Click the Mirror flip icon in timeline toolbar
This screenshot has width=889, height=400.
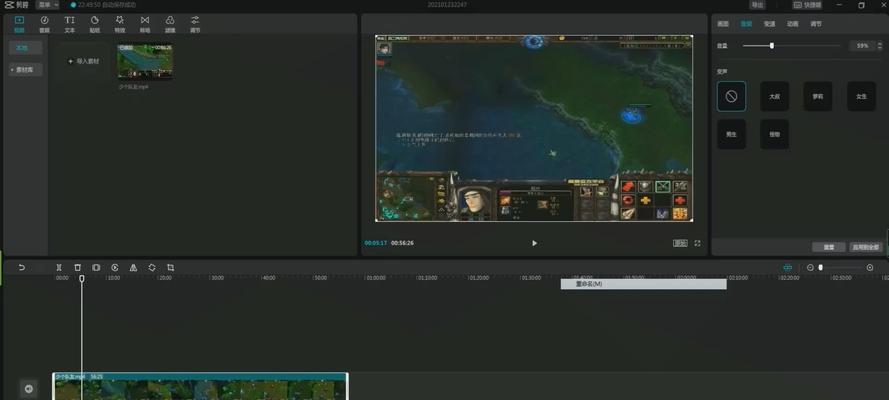click(133, 267)
